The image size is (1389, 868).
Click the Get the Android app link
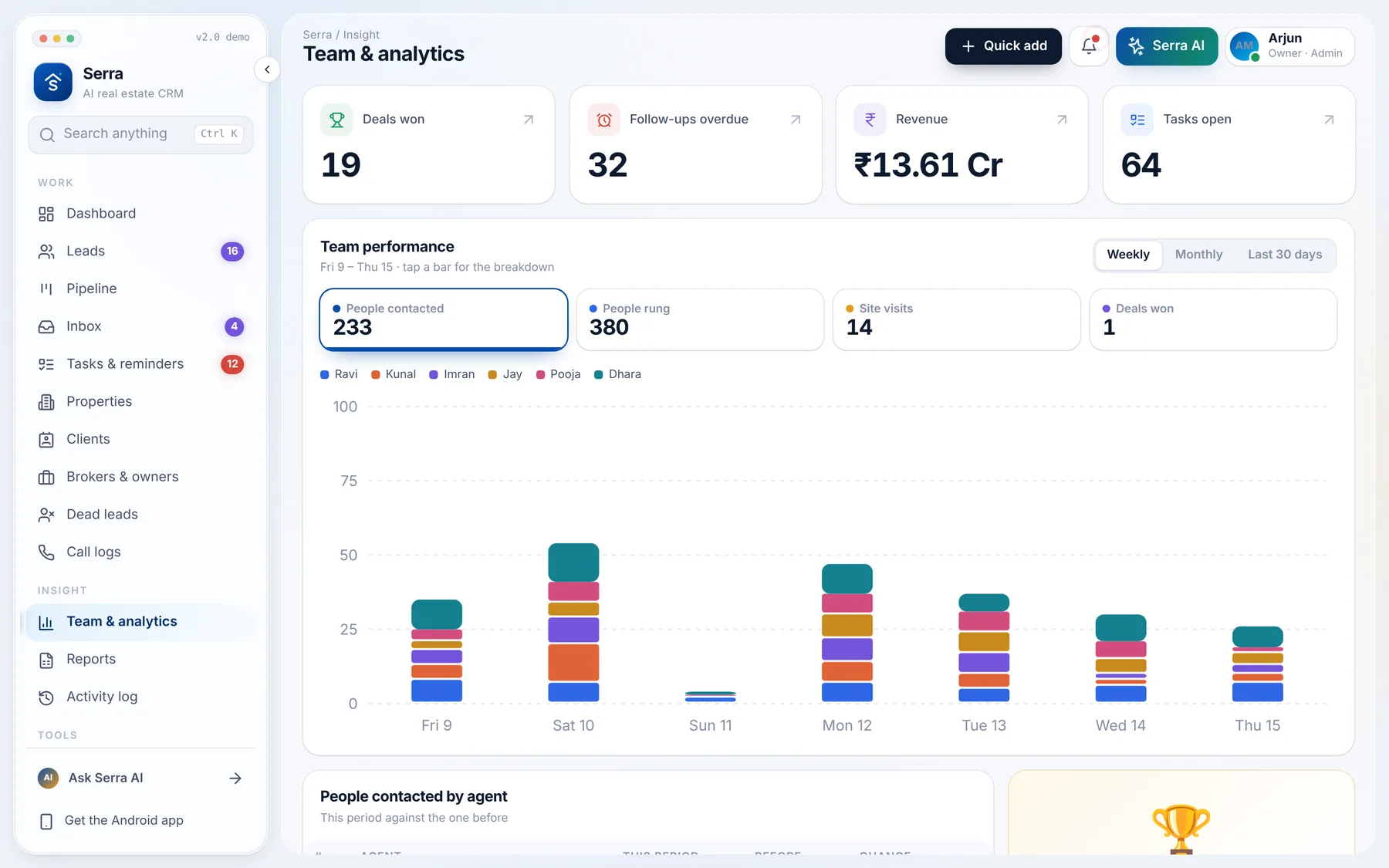pos(140,821)
